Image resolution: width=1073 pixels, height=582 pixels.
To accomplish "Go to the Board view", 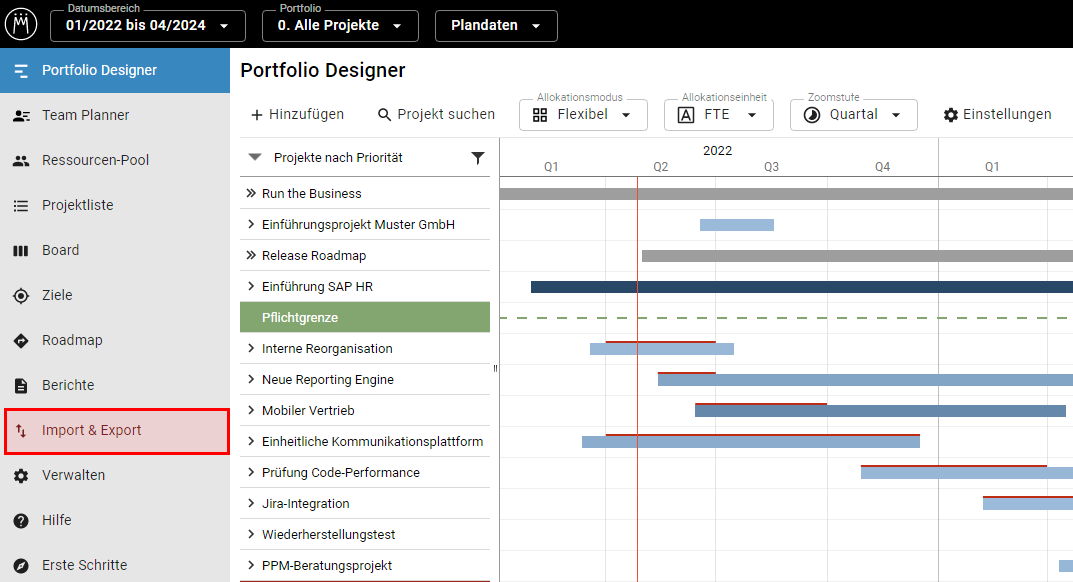I will [60, 251].
